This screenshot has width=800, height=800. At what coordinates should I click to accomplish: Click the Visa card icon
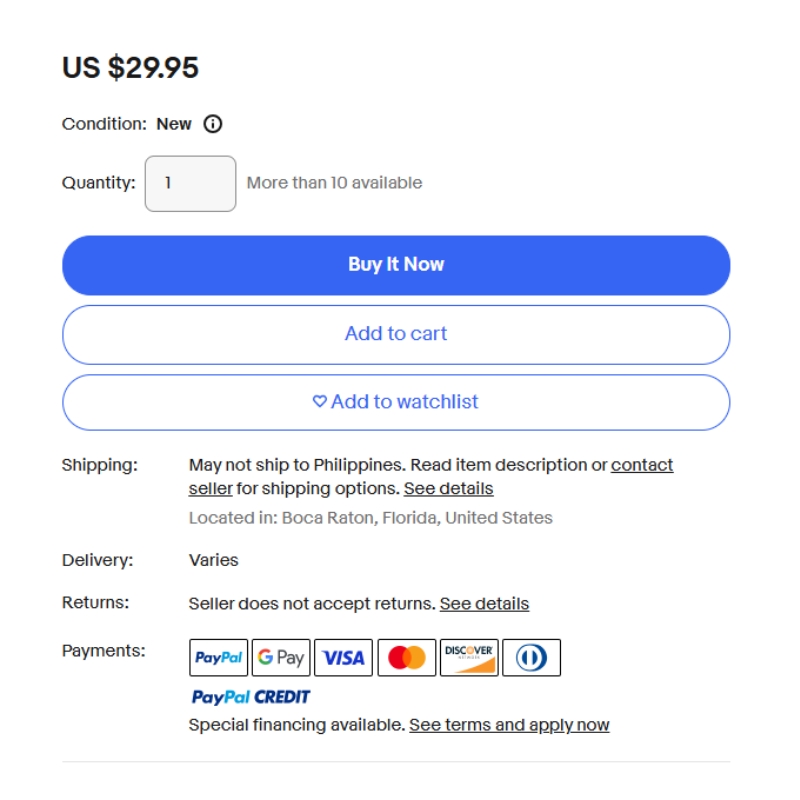344,658
